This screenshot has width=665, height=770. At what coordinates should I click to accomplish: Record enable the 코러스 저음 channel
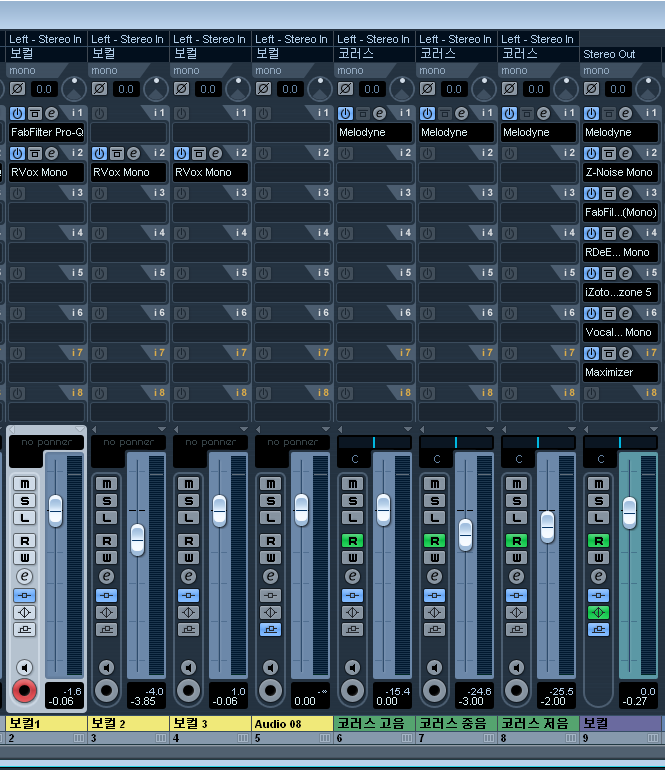click(516, 690)
